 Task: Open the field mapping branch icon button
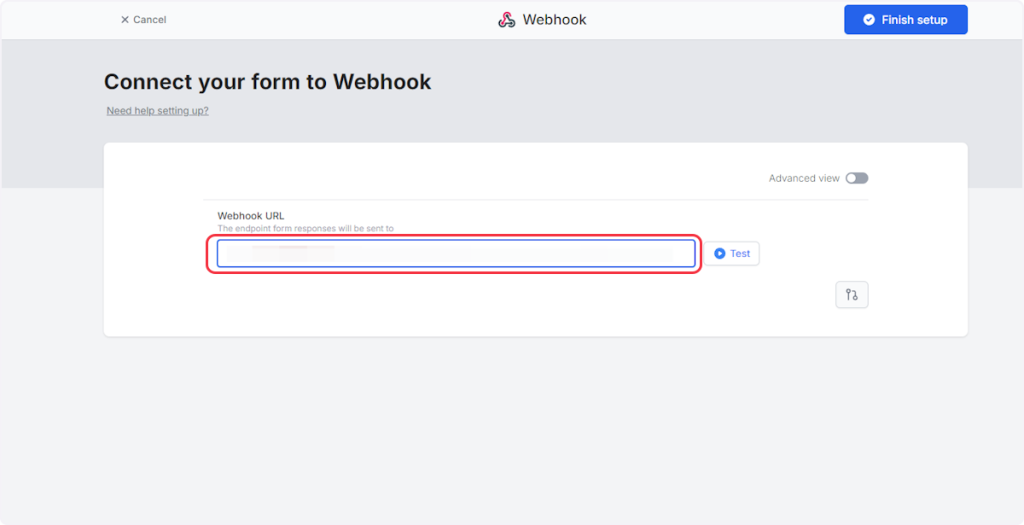click(852, 295)
